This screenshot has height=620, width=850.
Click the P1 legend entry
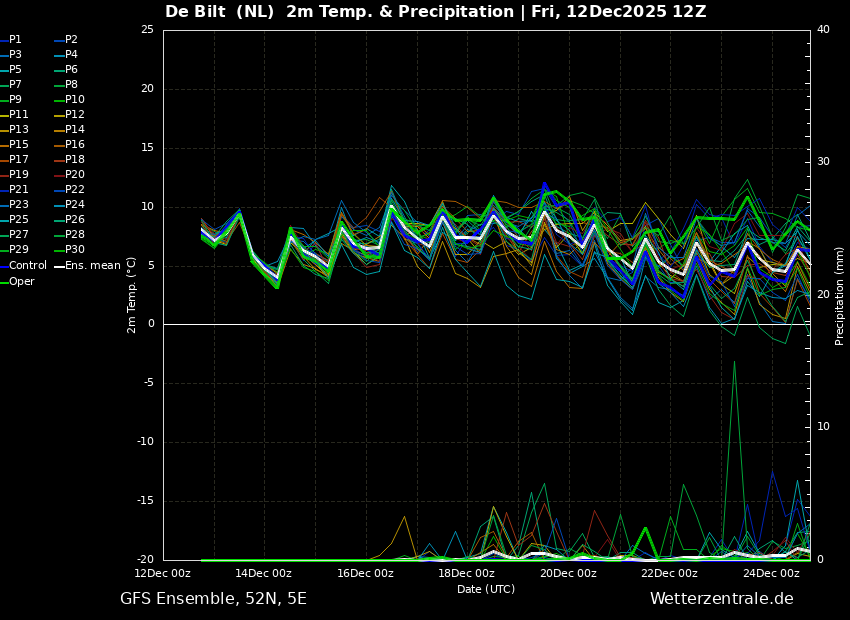(11, 40)
